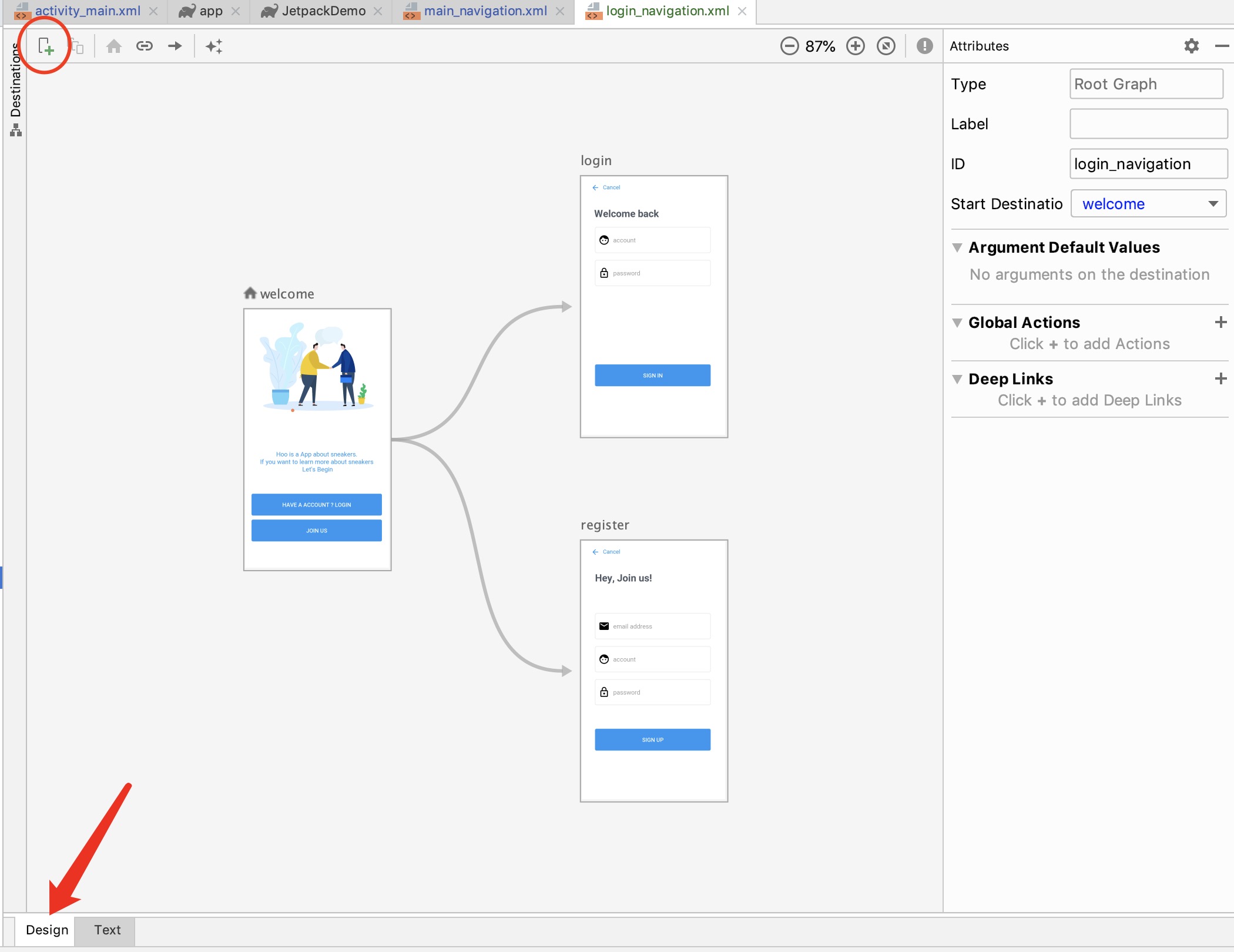The height and width of the screenshot is (952, 1234).
Task: Select the register destination thumbnail
Action: point(653,670)
